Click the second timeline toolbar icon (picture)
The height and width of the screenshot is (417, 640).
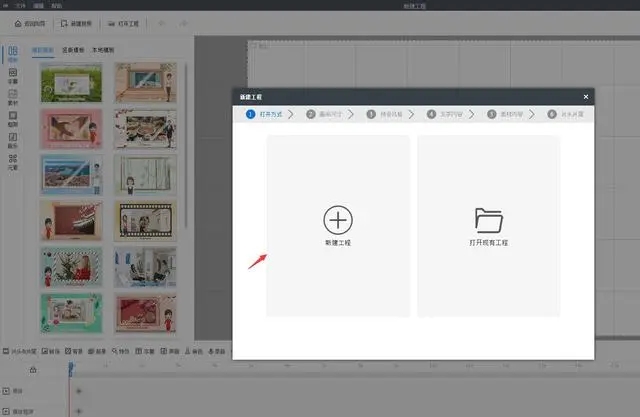click(x=45, y=351)
